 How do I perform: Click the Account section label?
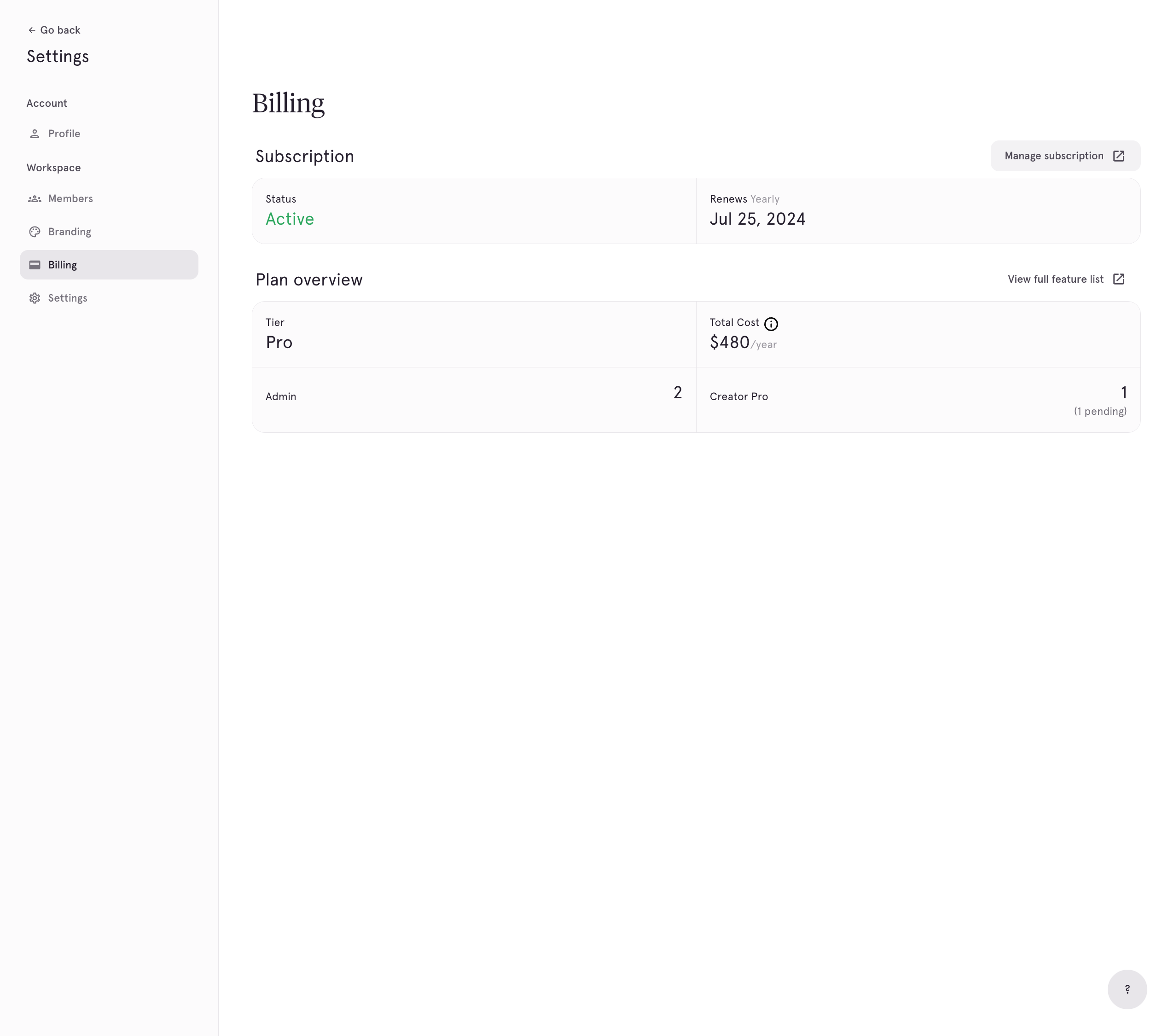(46, 104)
